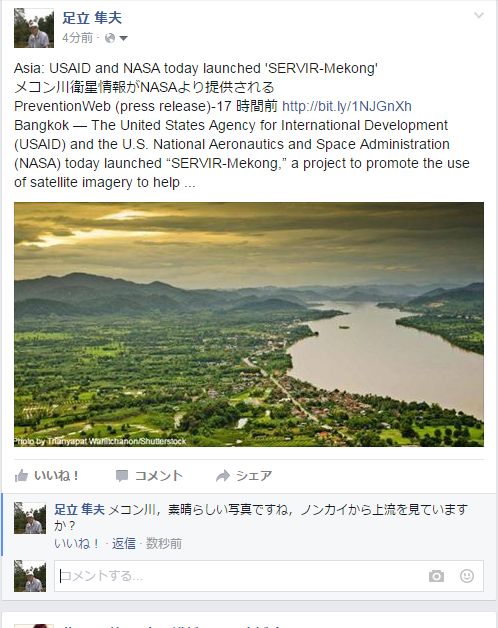Open the Mekong river photo
This screenshot has height=628, width=498.
point(249,324)
